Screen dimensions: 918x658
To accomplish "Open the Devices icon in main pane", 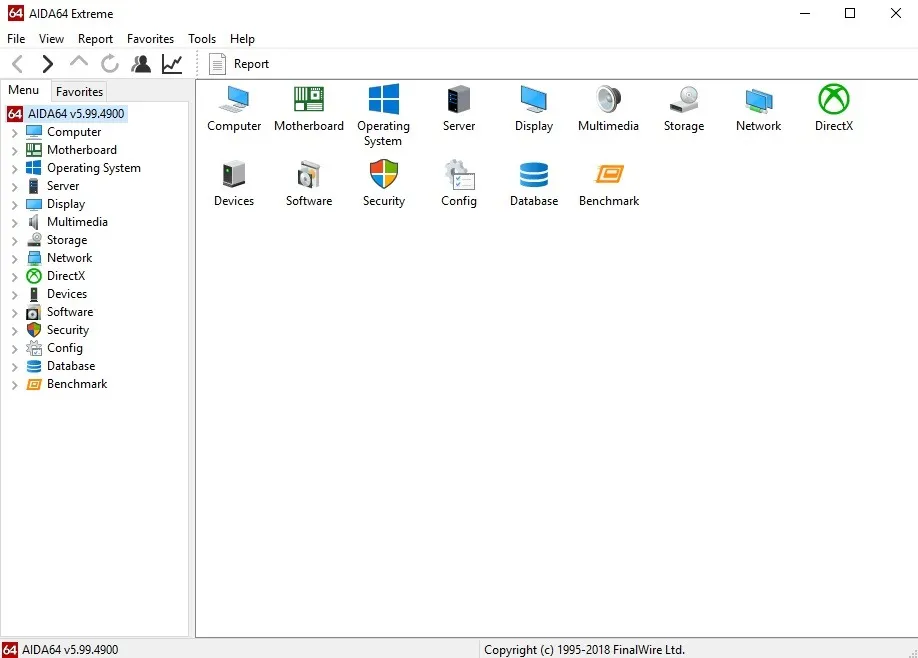I will [x=234, y=174].
